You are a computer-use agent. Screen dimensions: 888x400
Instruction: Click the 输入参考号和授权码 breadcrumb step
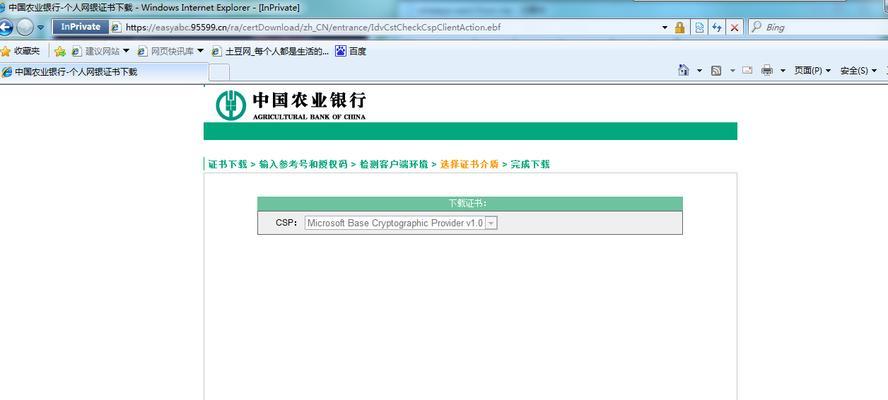303,164
